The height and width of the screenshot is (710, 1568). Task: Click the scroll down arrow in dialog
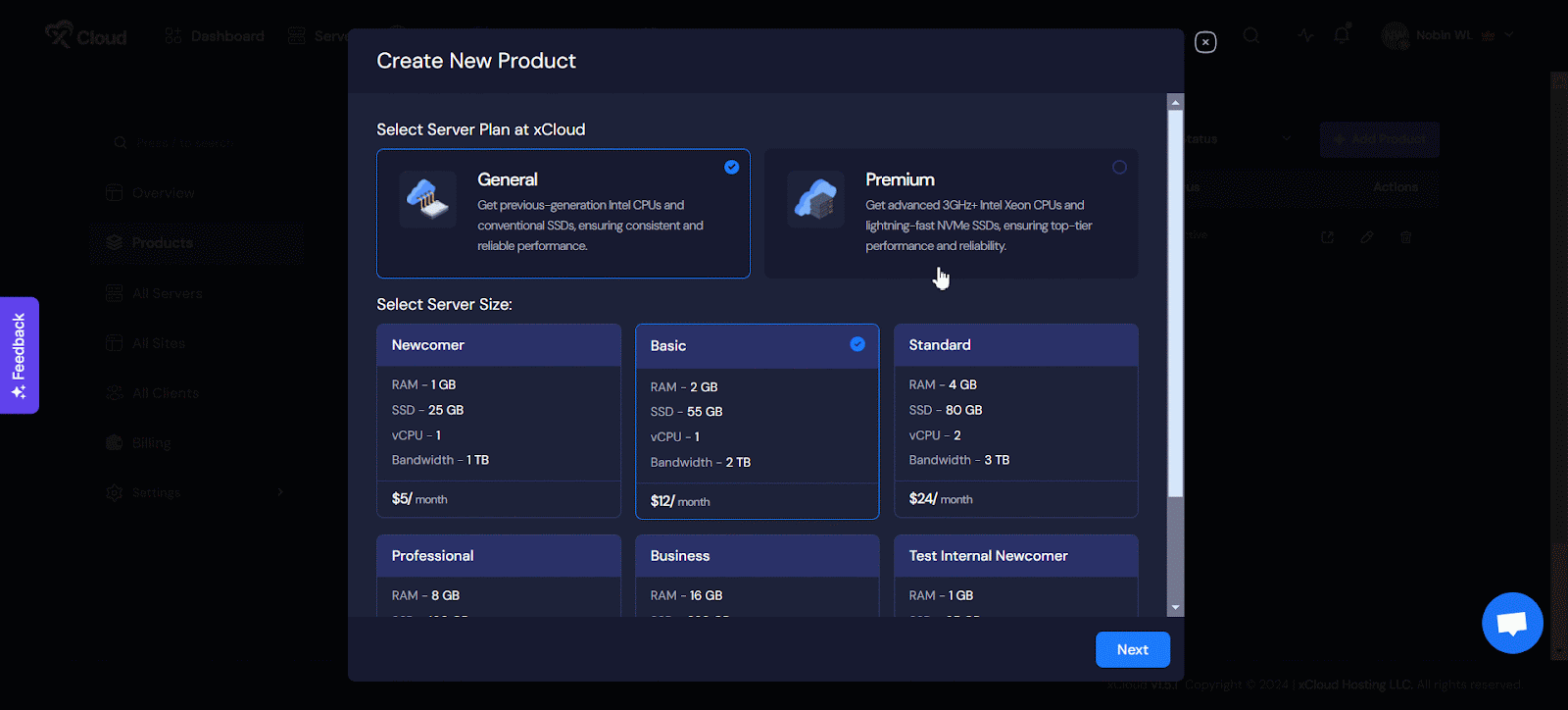pyautogui.click(x=1176, y=608)
